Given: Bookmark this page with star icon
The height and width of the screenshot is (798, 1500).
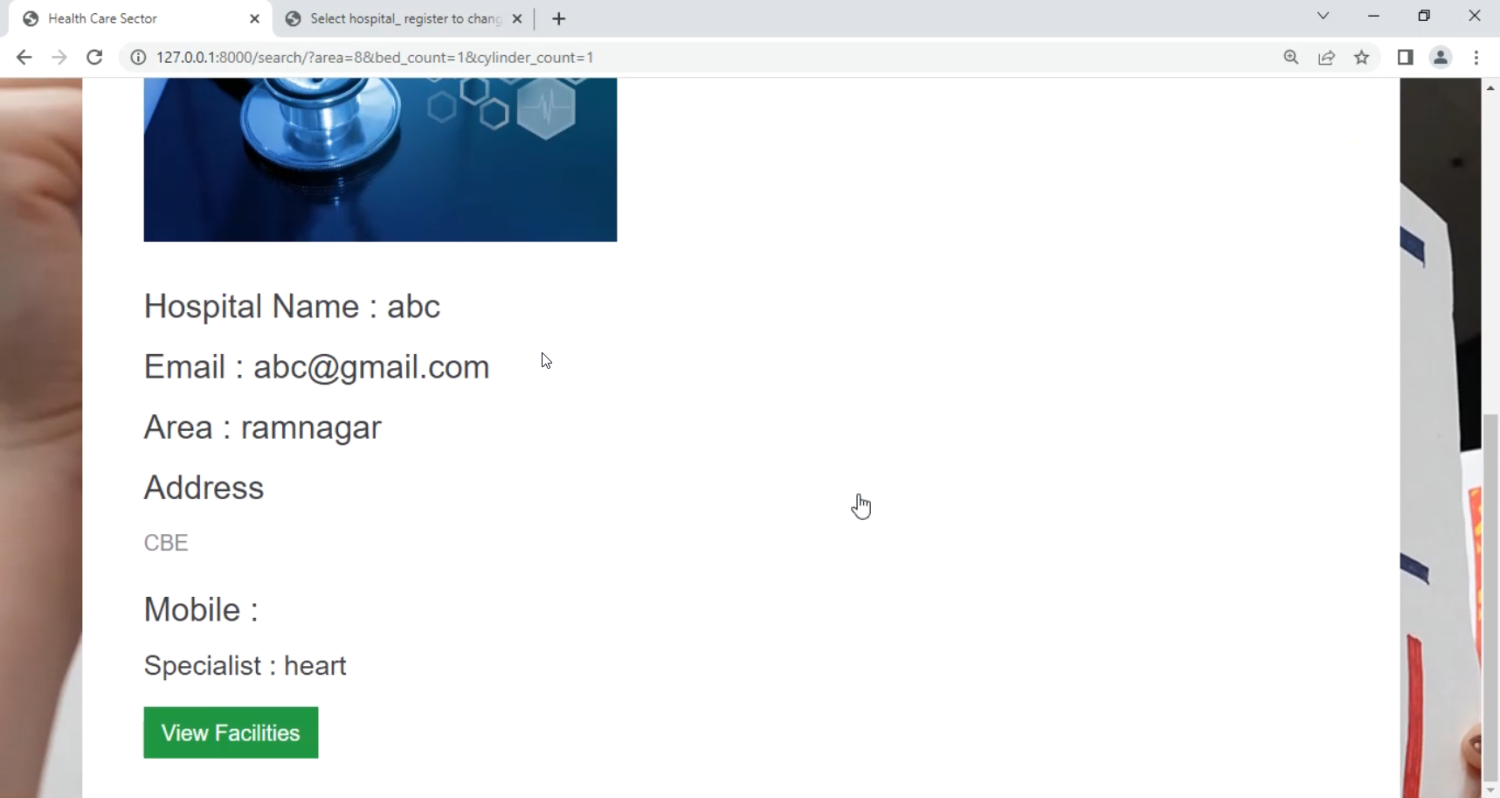Looking at the screenshot, I should pyautogui.click(x=1361, y=57).
